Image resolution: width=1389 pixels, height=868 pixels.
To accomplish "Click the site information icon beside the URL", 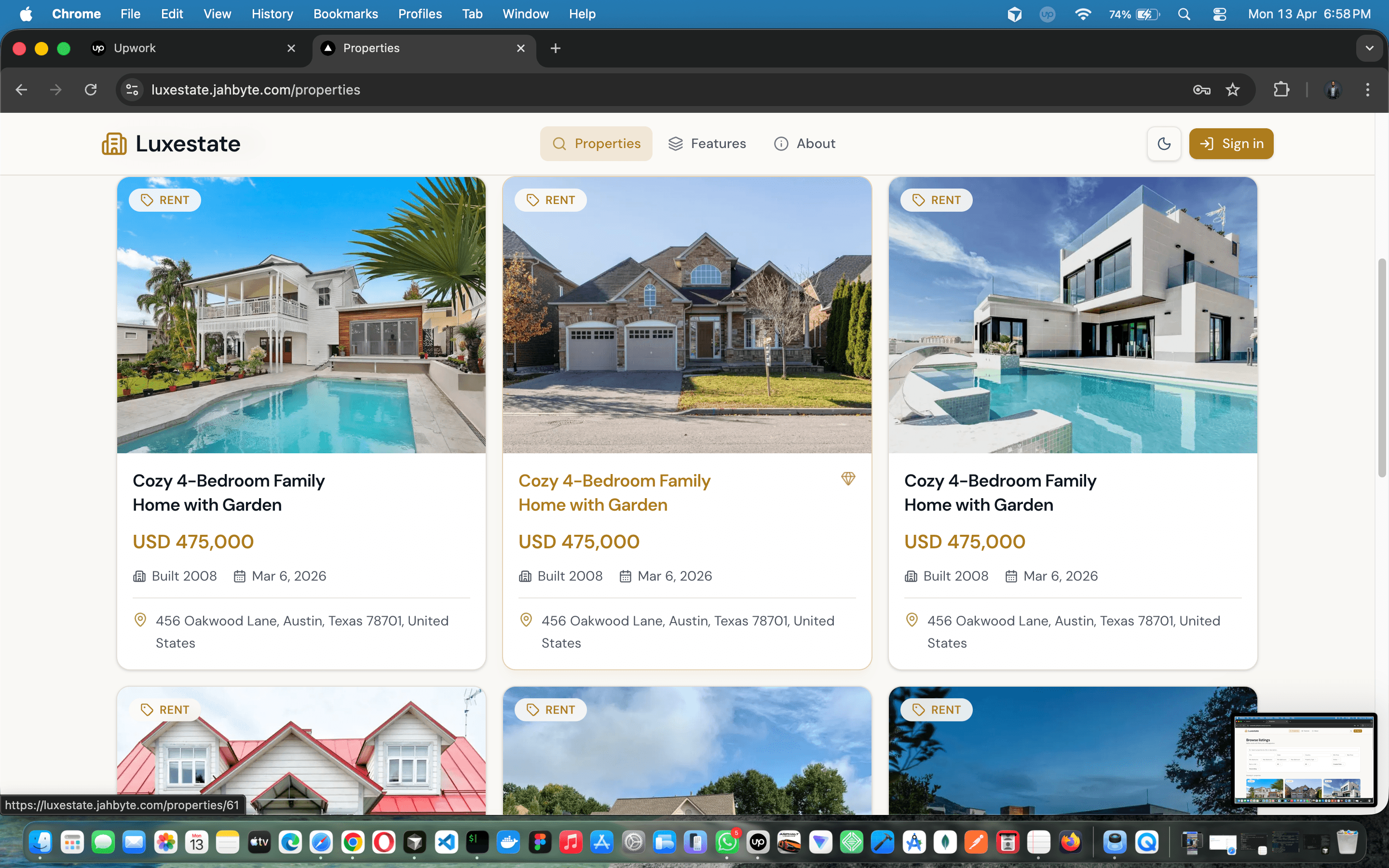I will pyautogui.click(x=132, y=90).
